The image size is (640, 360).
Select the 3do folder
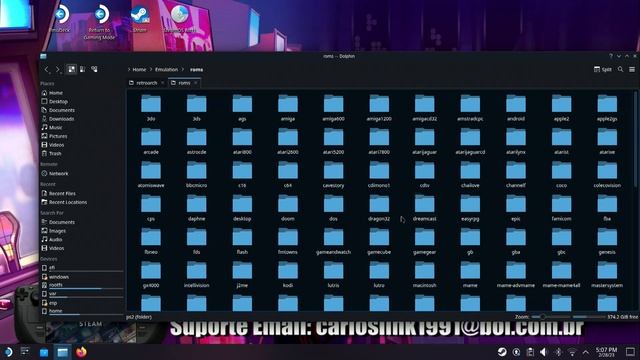pos(151,108)
